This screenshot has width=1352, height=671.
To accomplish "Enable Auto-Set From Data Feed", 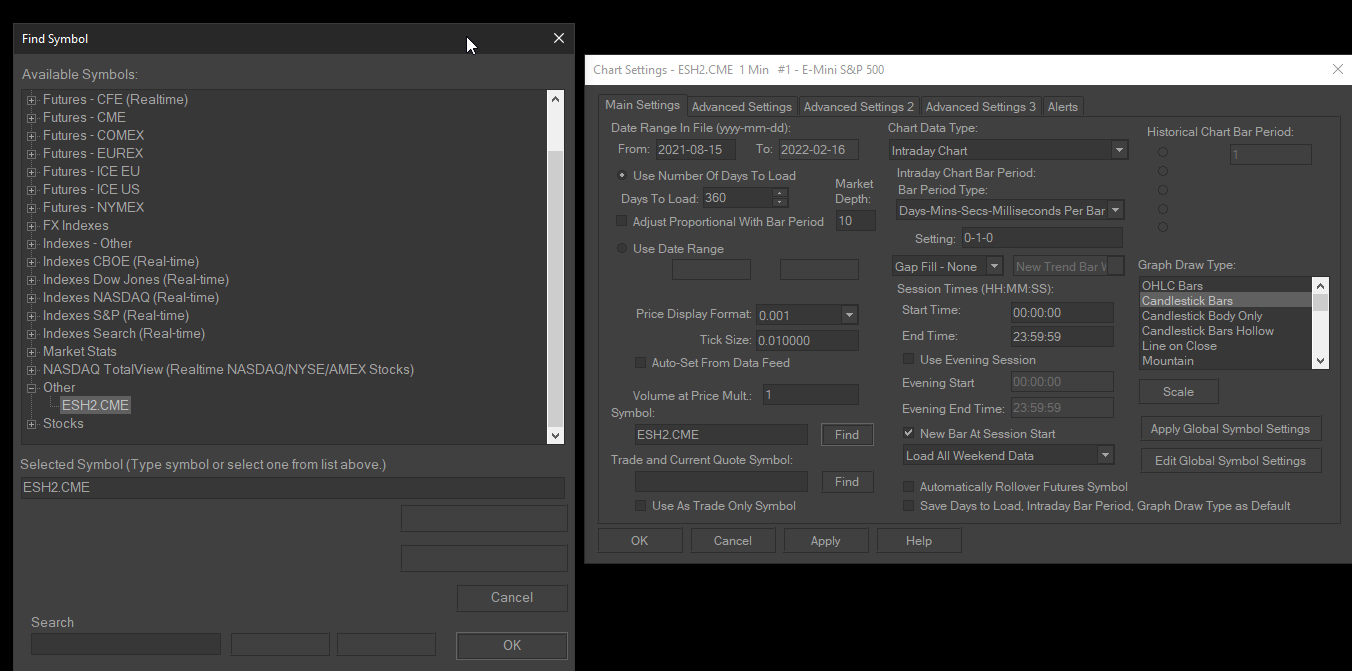I will pos(641,363).
